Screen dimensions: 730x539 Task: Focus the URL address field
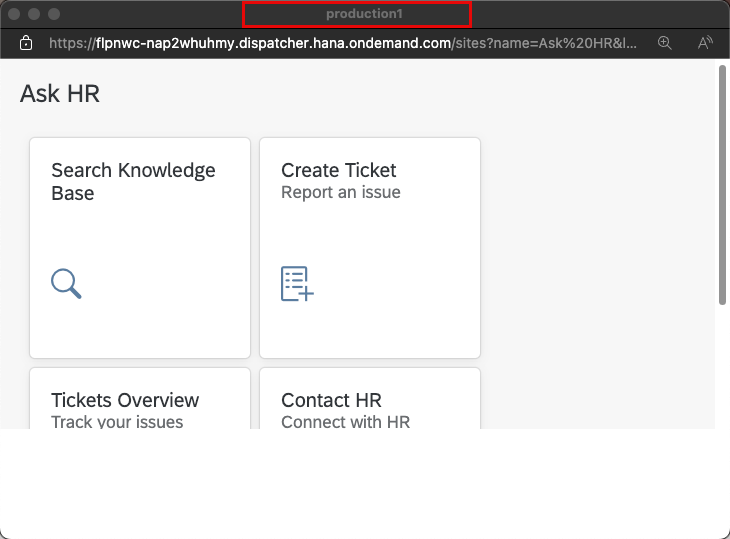tap(343, 43)
